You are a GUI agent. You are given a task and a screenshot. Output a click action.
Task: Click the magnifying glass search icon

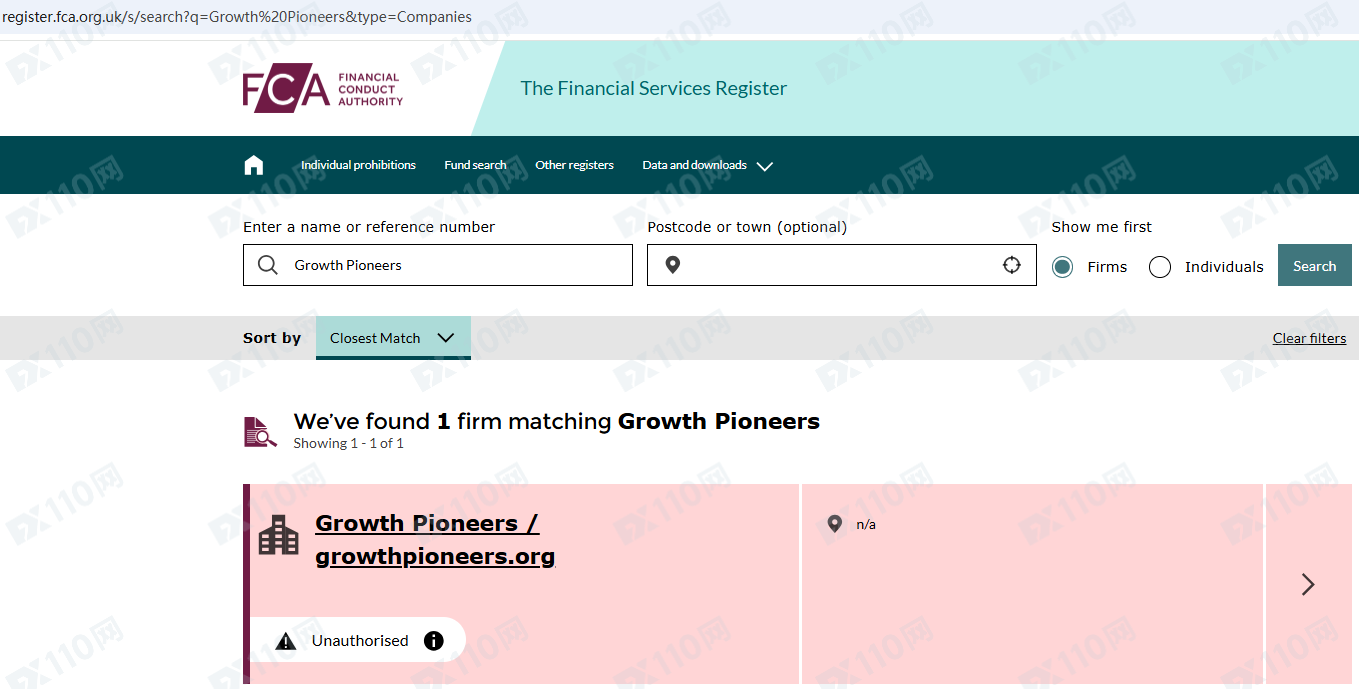(x=268, y=265)
